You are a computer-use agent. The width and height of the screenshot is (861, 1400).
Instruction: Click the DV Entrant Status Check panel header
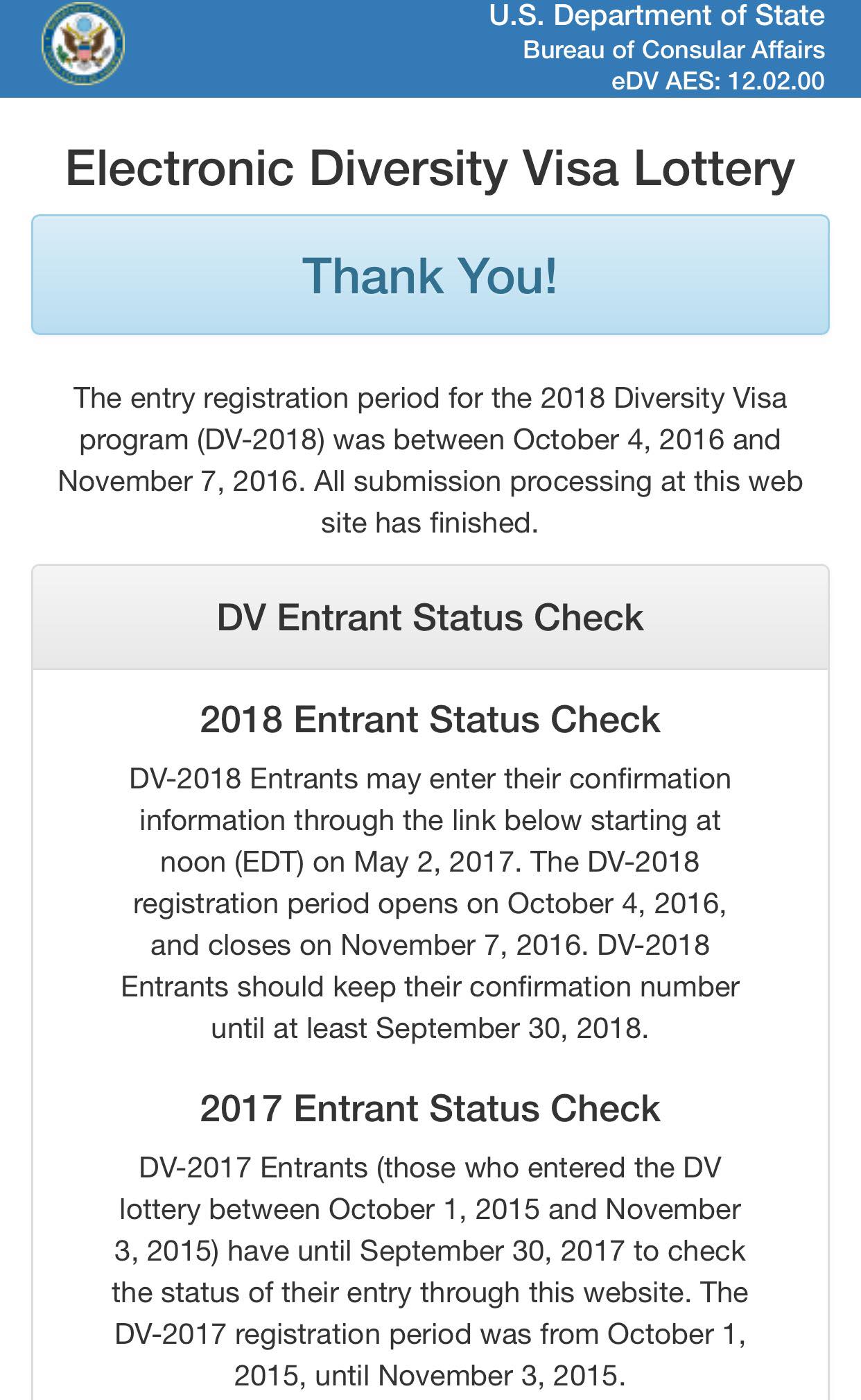pyautogui.click(x=430, y=617)
